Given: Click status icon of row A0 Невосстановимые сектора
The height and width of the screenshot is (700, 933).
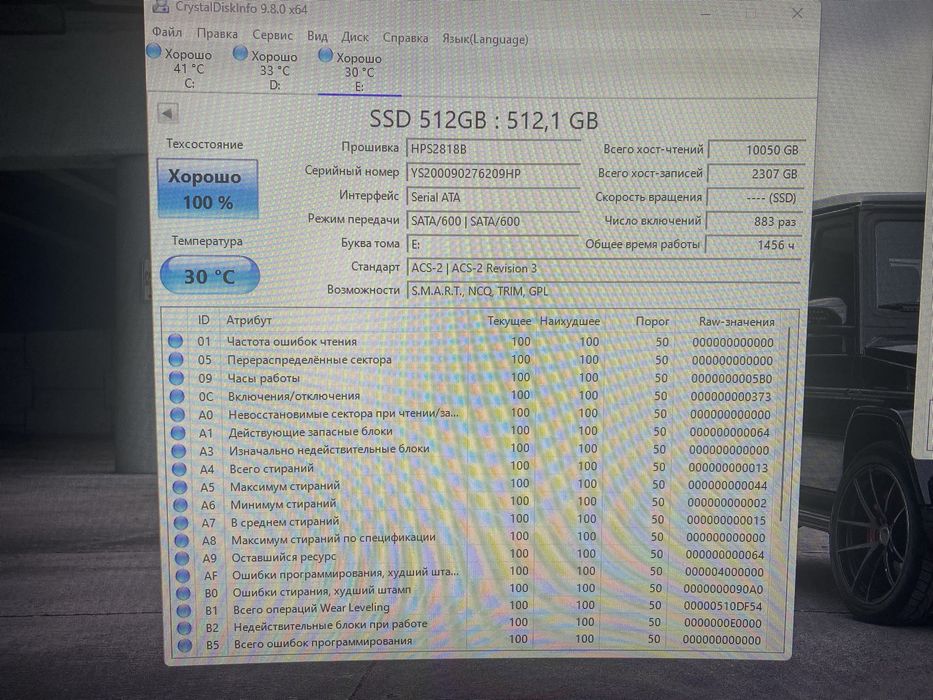Looking at the screenshot, I should pyautogui.click(x=177, y=414).
